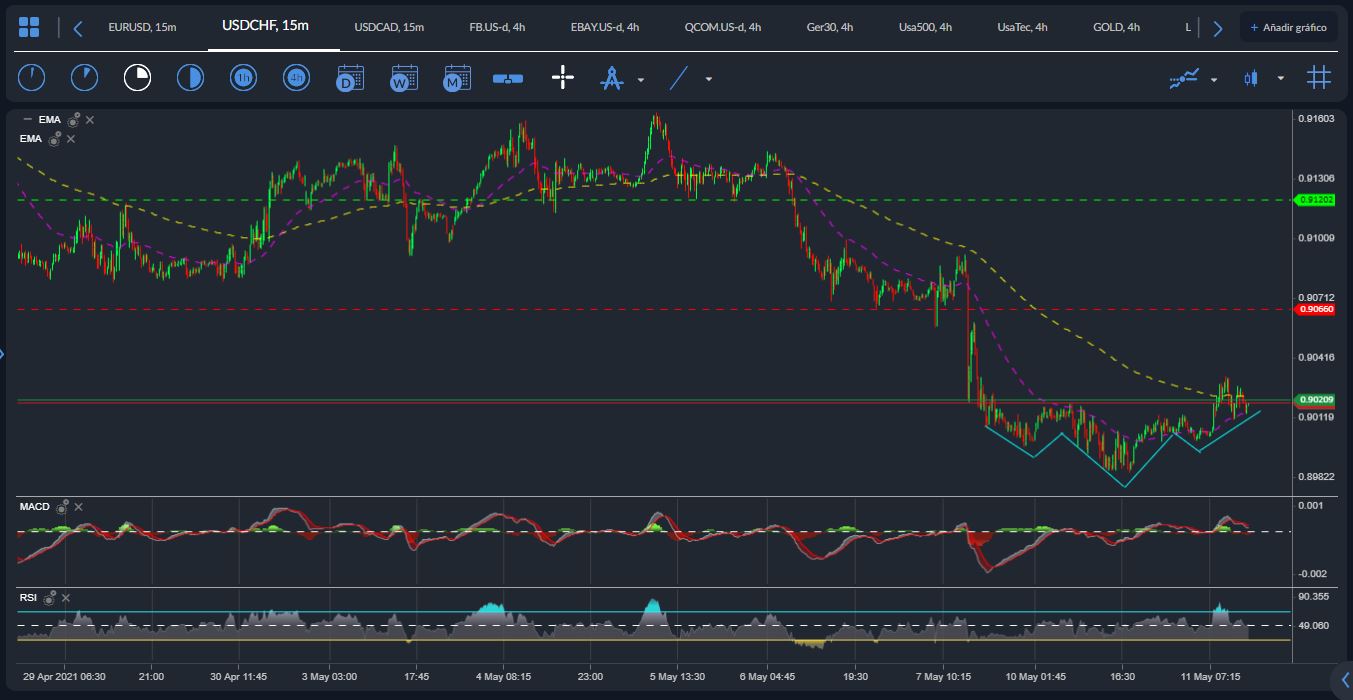Remove the second EMA indicator
Image resolution: width=1353 pixels, height=700 pixels.
tap(71, 139)
